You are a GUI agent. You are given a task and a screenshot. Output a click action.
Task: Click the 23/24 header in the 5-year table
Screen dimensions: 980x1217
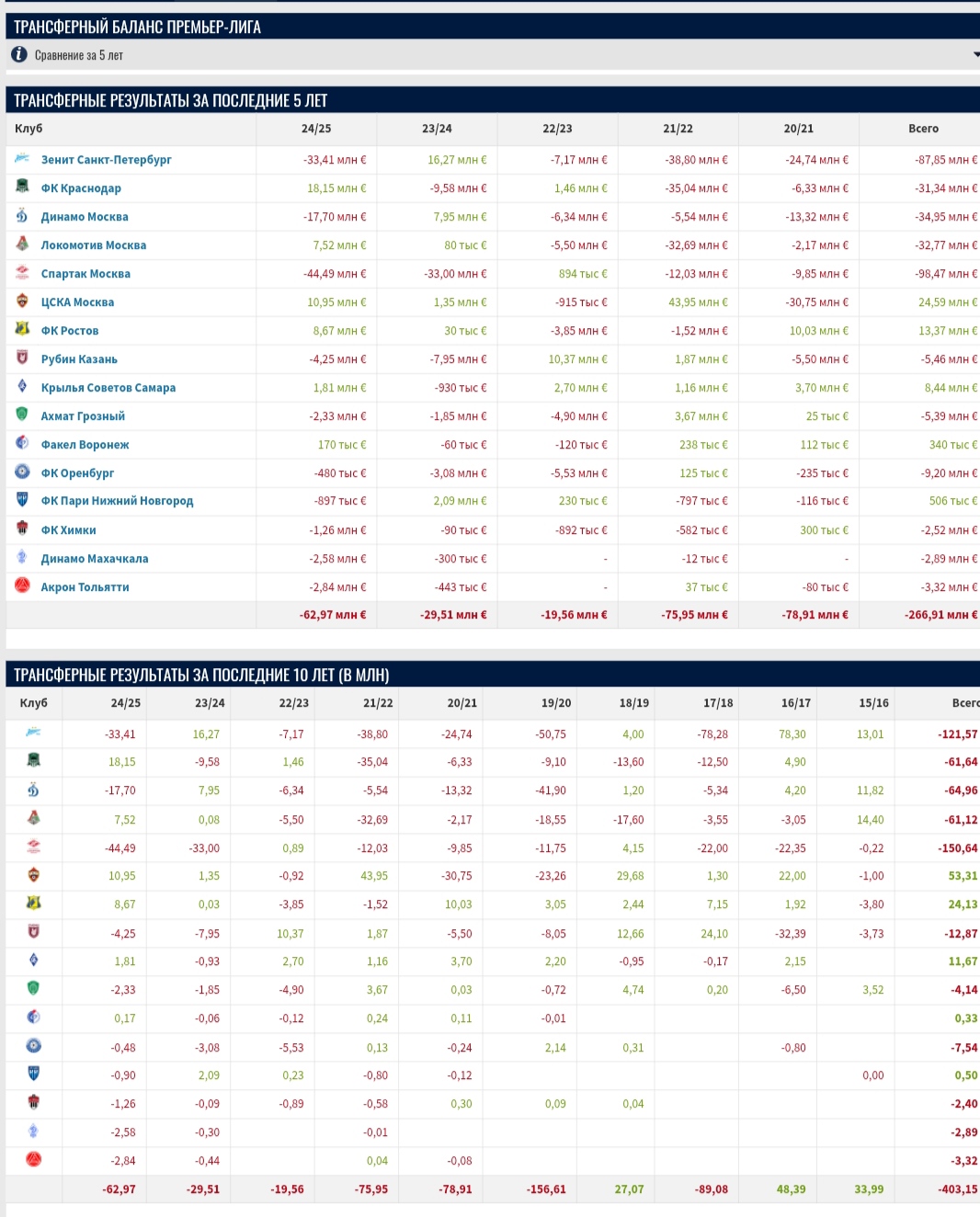point(437,129)
